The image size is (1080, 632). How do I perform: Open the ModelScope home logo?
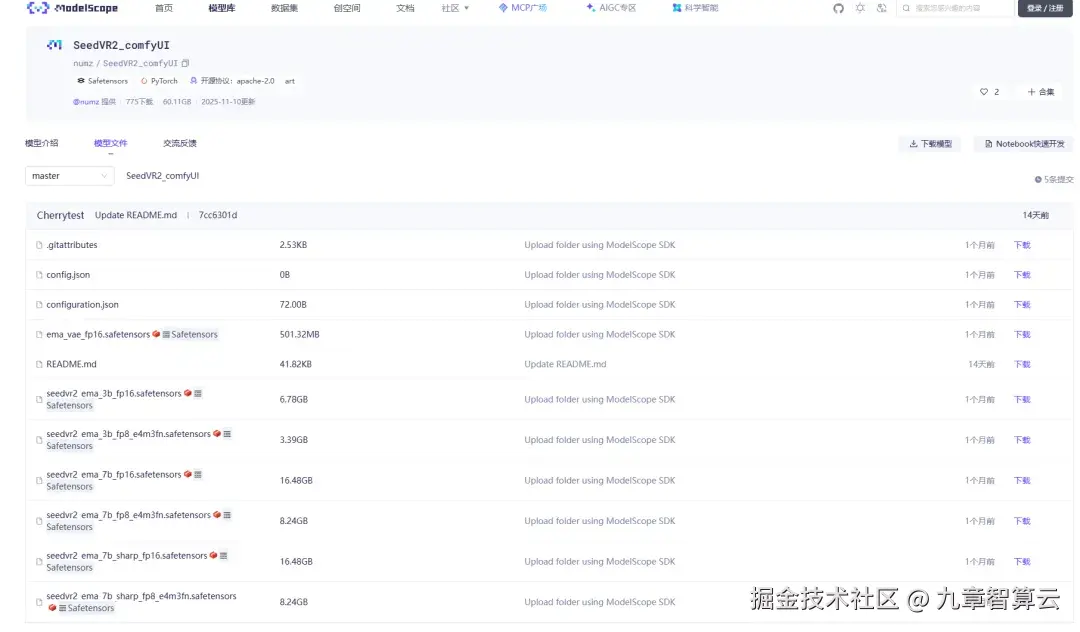(72, 8)
